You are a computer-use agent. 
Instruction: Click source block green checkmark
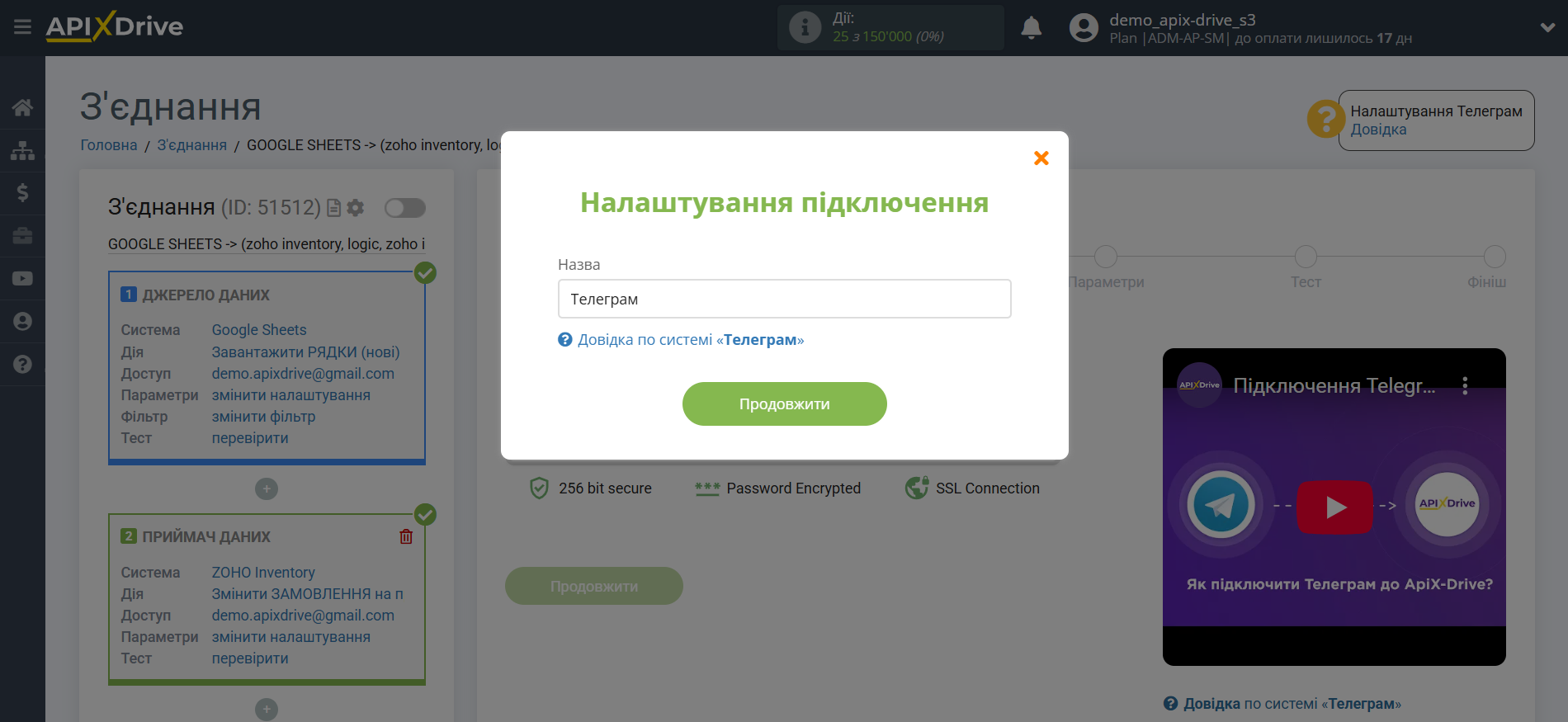click(x=425, y=273)
